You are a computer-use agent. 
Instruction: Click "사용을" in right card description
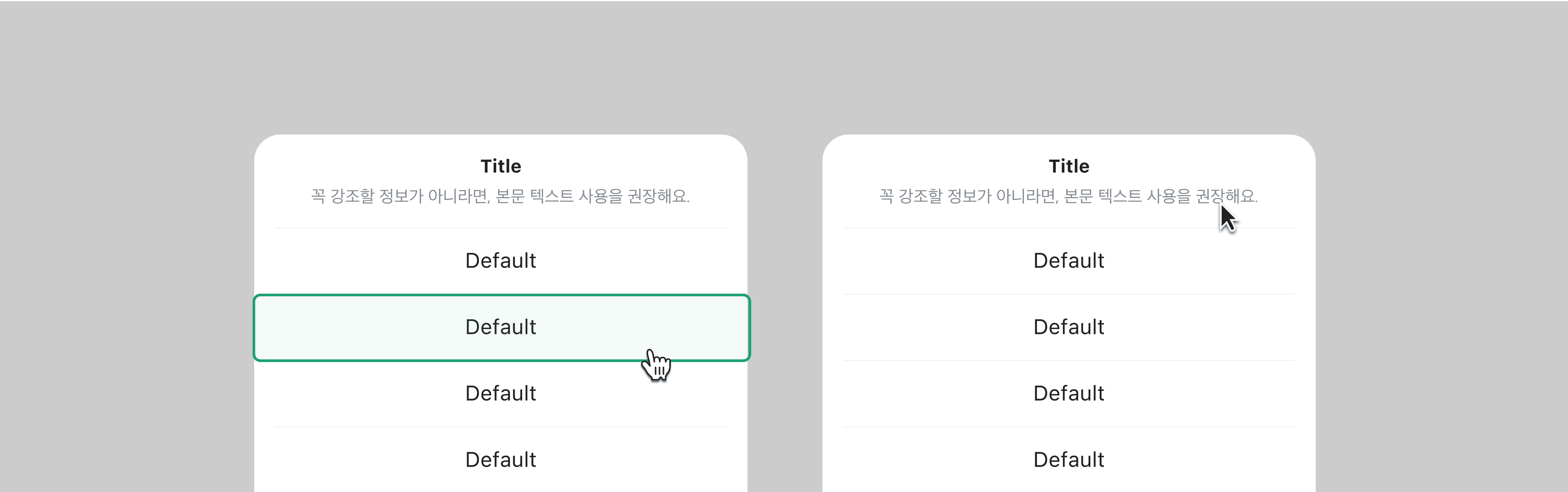pos(1168,196)
